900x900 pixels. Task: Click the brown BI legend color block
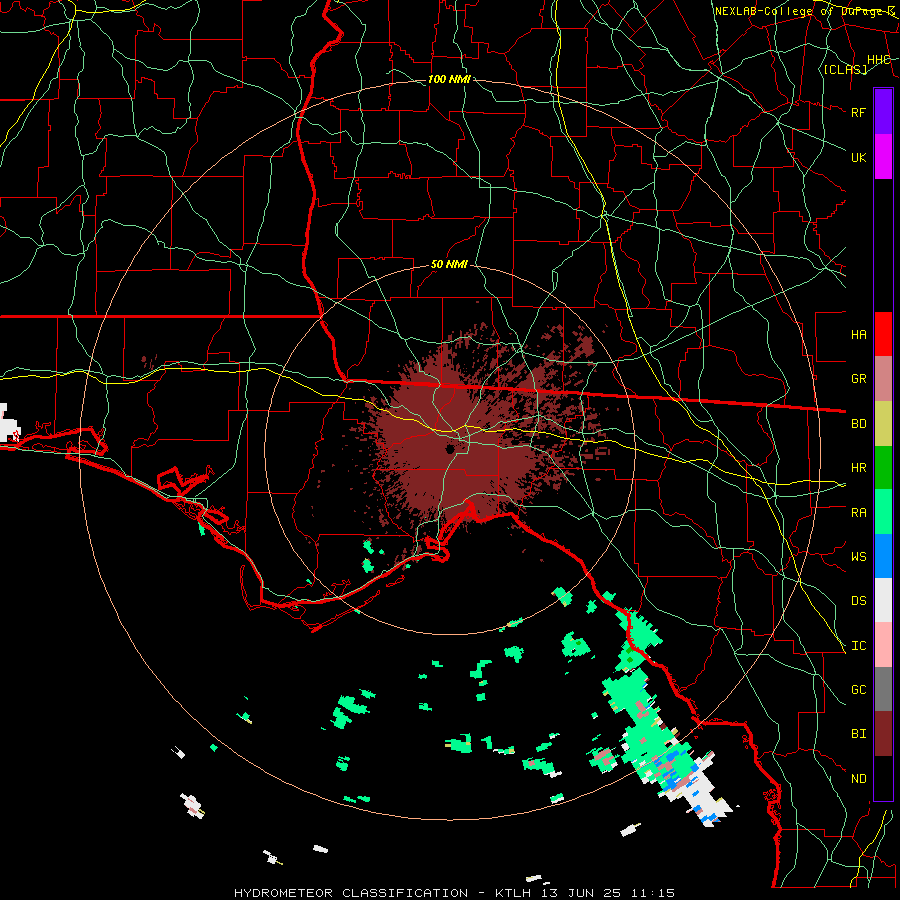tap(883, 734)
